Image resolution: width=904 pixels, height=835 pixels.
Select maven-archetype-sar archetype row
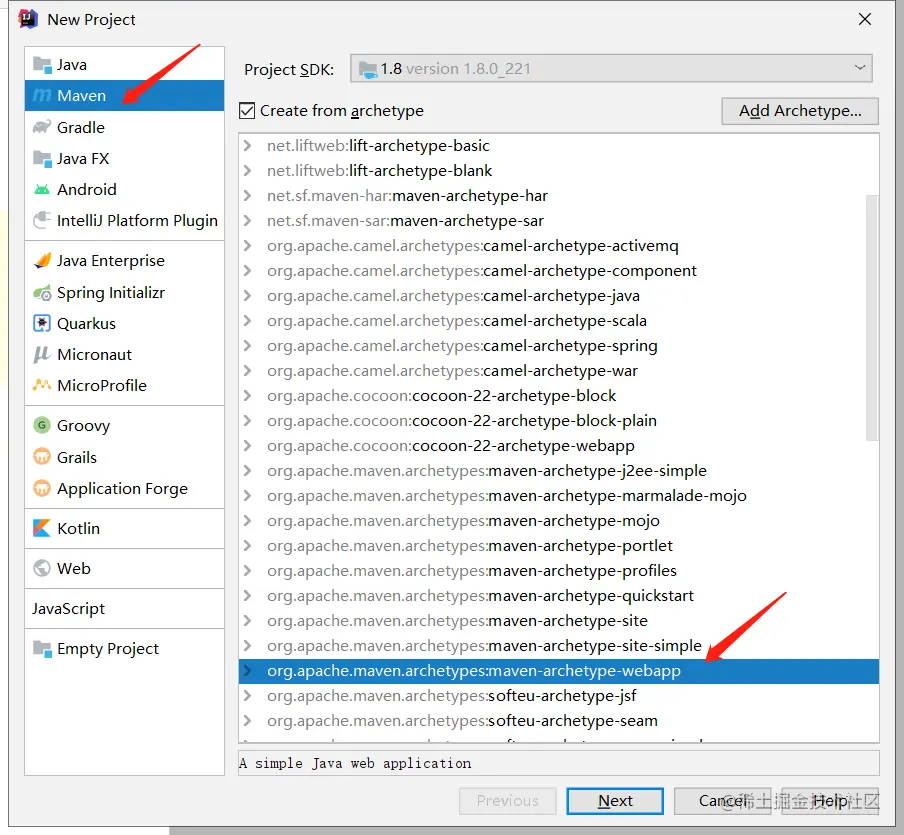[x=558, y=221]
